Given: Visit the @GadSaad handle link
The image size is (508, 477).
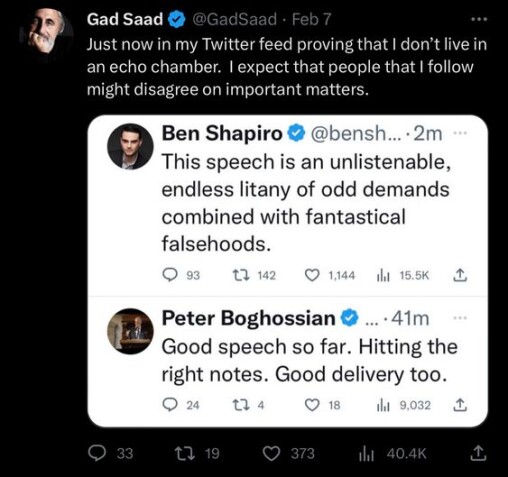Looking at the screenshot, I should coord(235,19).
